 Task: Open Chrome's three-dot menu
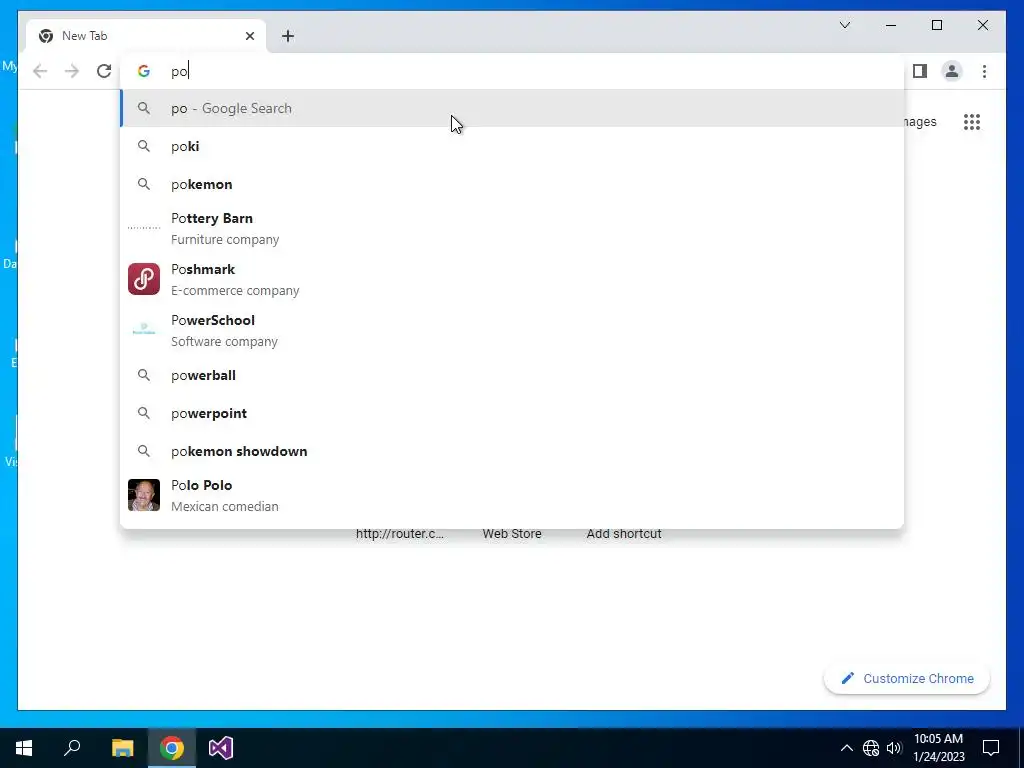pyautogui.click(x=984, y=71)
